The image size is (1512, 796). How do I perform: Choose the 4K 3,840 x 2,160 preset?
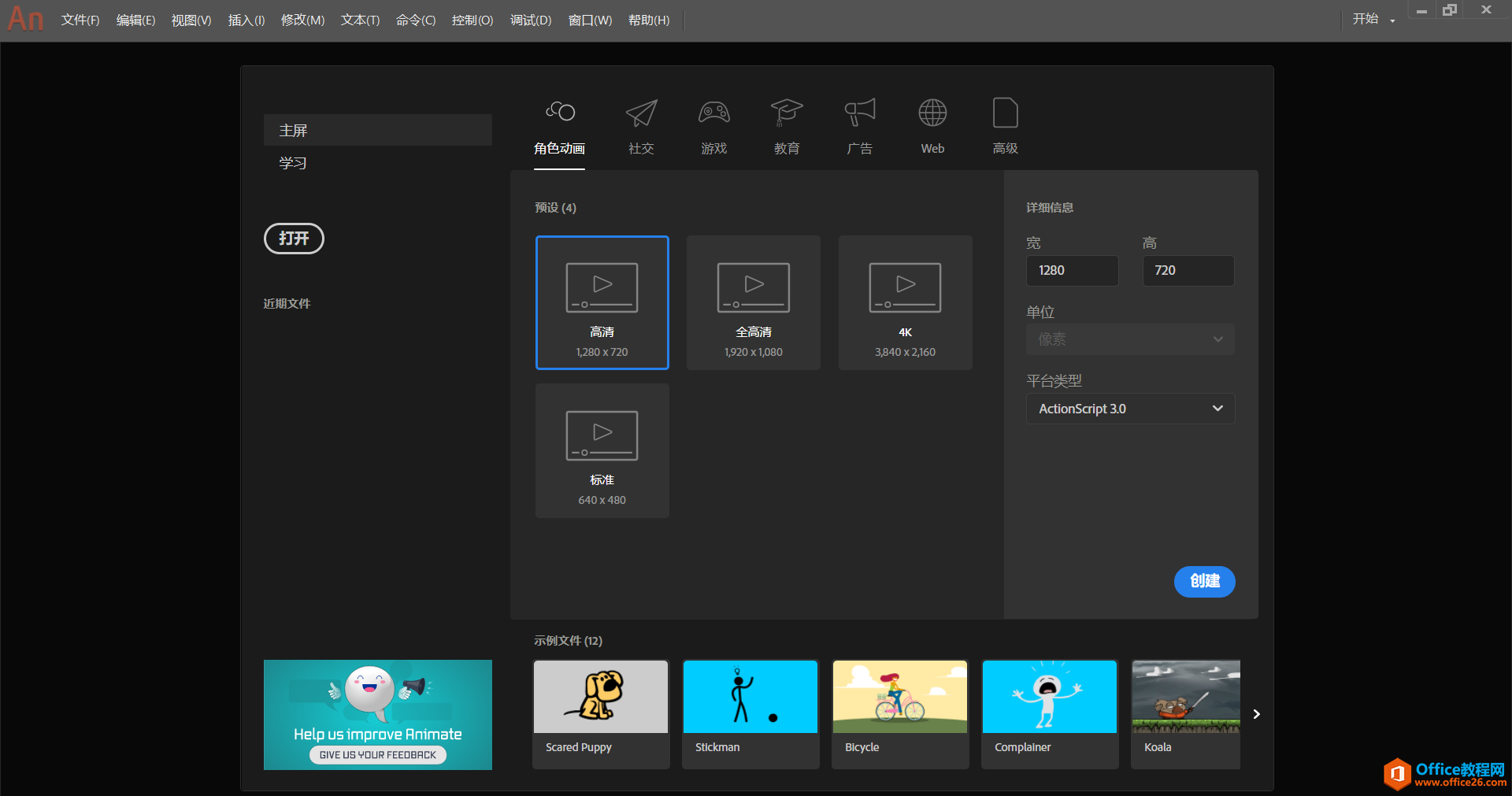coord(906,302)
